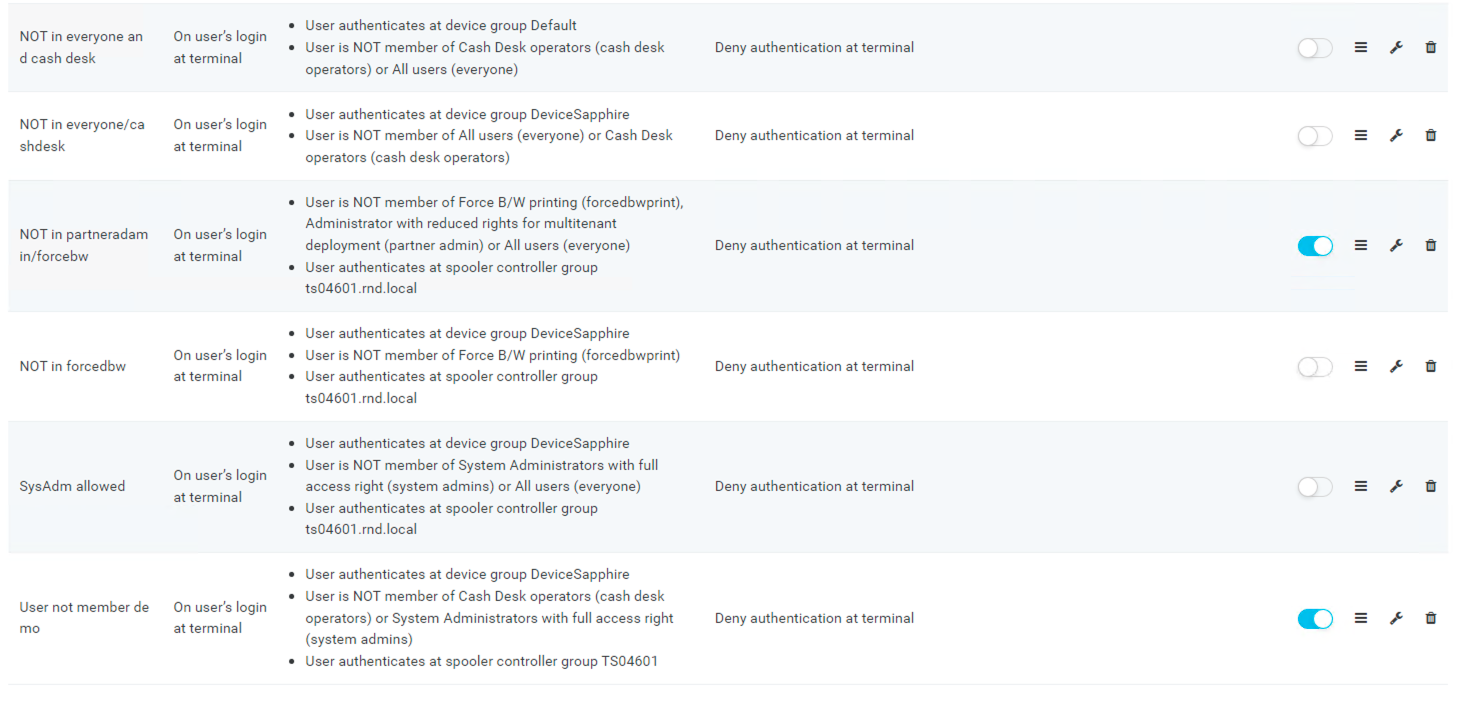Edit the 'NOT in everyone/cashdesk' rule via wrench
Image resolution: width=1457 pixels, height=712 pixels.
(1396, 136)
